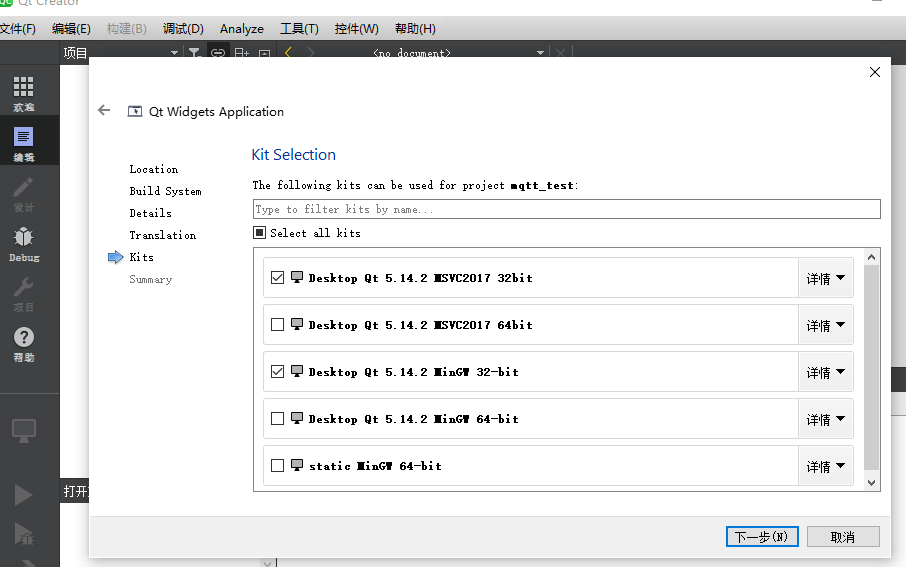Close the wizard dialog
Viewport: 906px width, 567px height.
click(875, 72)
